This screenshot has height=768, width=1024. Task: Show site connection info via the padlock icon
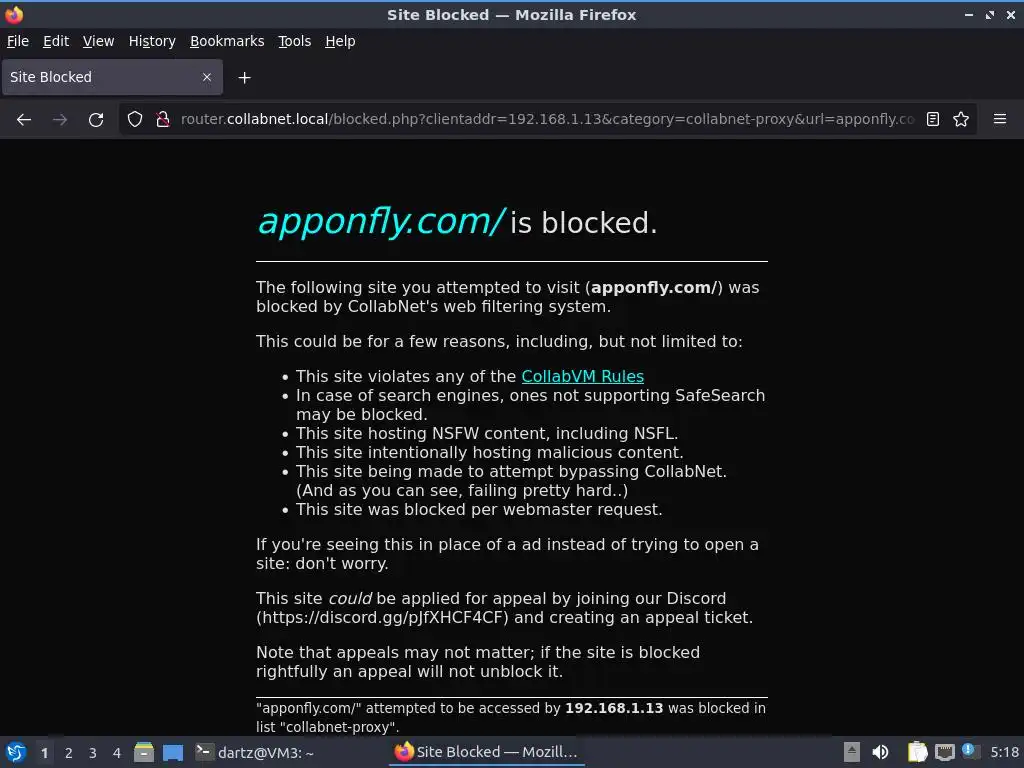(163, 119)
